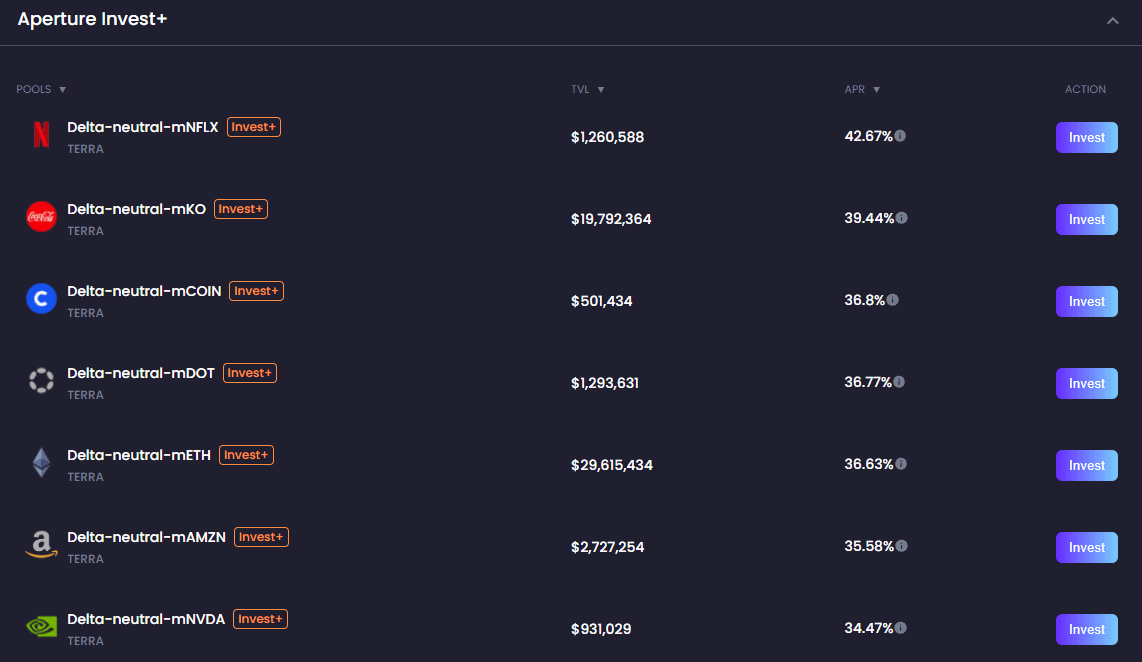1142x662 pixels.
Task: Click Invest+ badge on Delta-neutral-mDOT
Action: coord(250,373)
